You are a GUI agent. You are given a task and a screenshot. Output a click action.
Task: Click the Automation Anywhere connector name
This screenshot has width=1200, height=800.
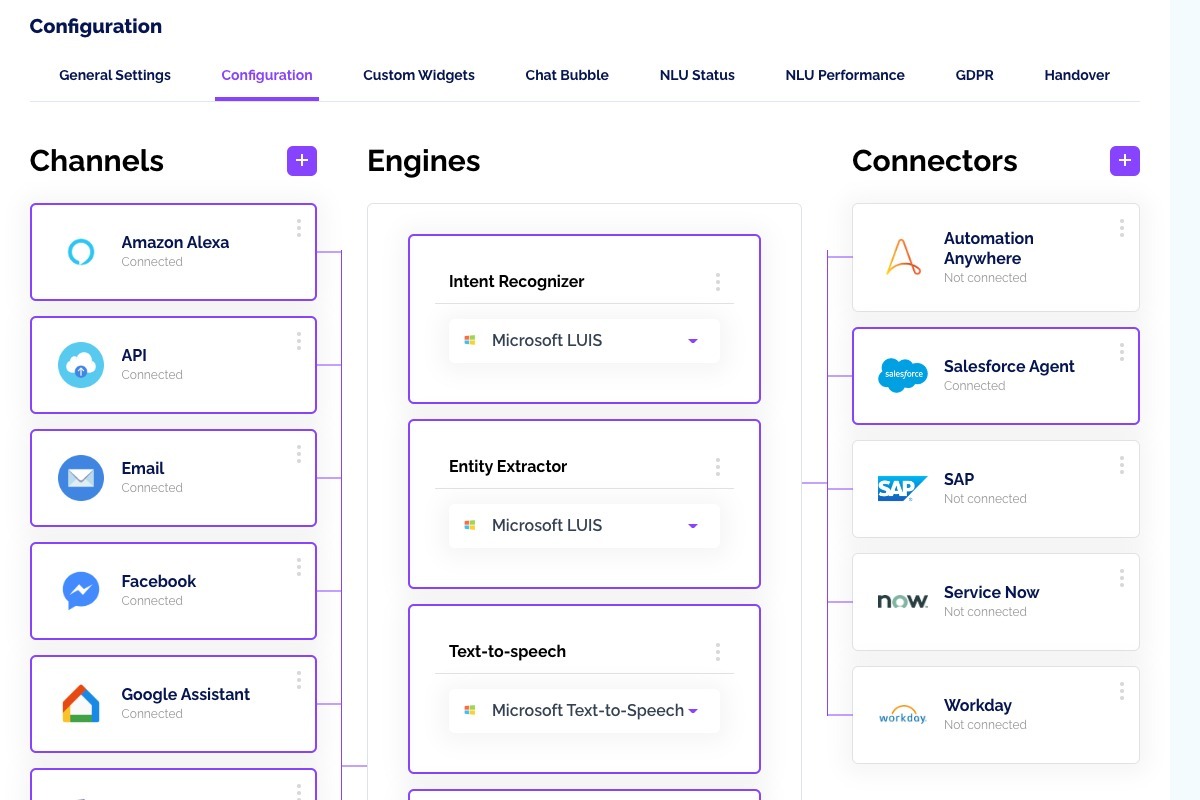coord(989,248)
